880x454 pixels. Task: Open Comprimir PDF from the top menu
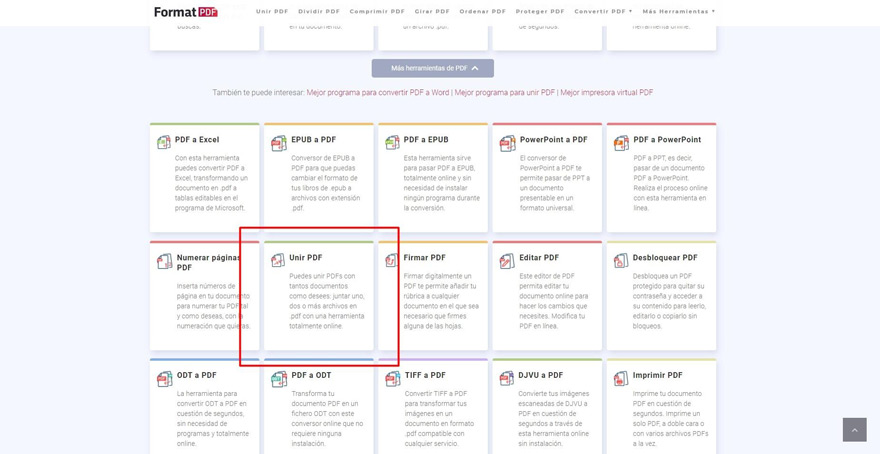[377, 12]
